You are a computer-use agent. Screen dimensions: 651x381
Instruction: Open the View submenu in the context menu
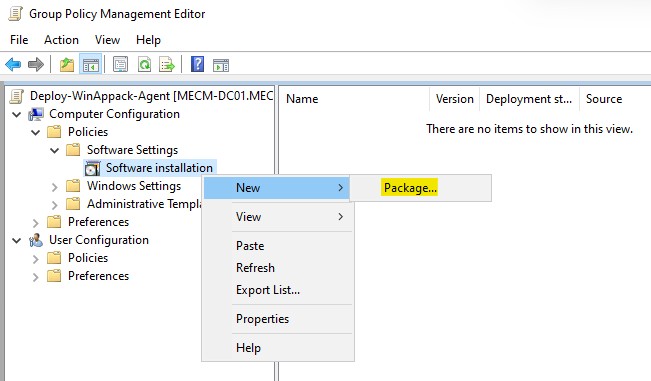pos(277,217)
